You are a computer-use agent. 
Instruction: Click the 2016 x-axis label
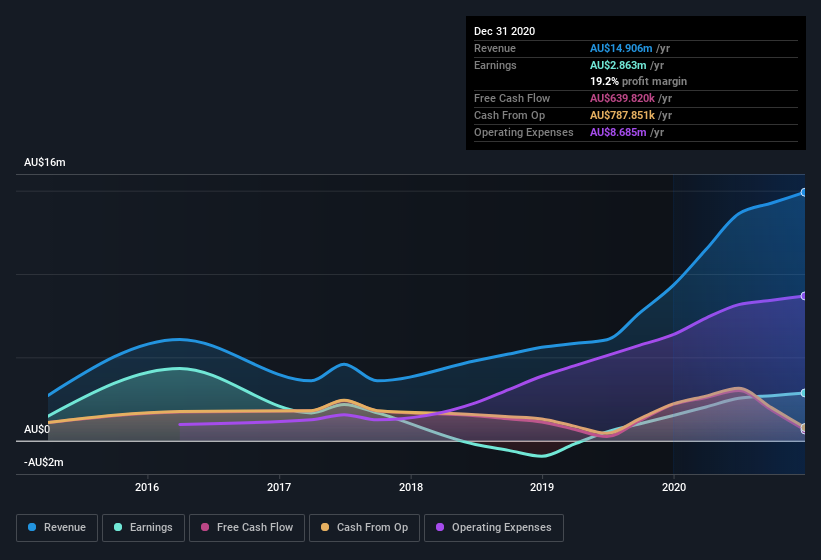pos(147,487)
